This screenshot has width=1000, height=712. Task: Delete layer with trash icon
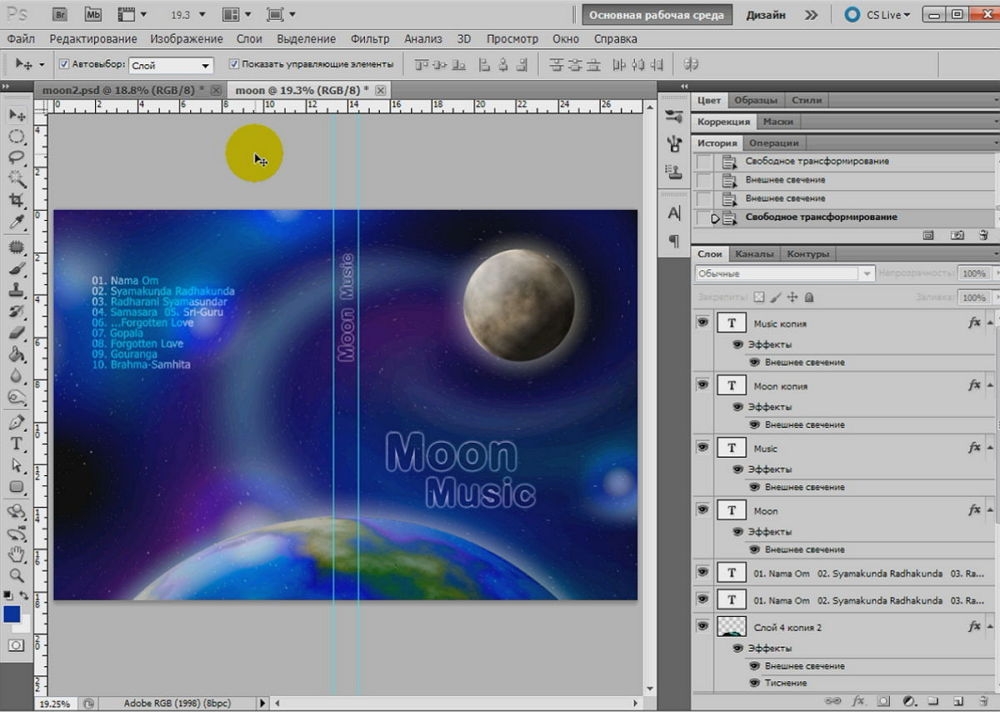point(983,701)
